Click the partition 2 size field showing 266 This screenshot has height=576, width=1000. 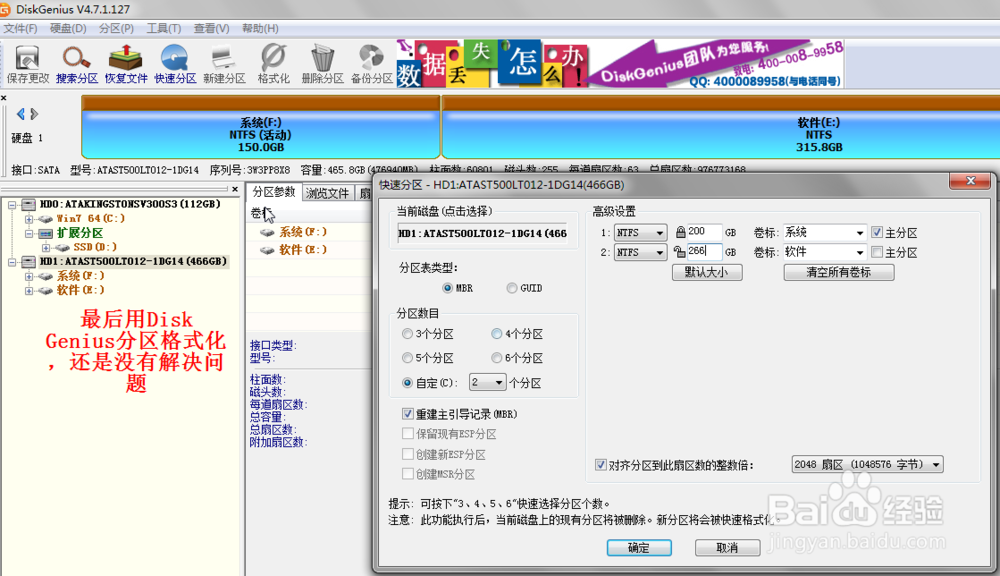click(704, 252)
